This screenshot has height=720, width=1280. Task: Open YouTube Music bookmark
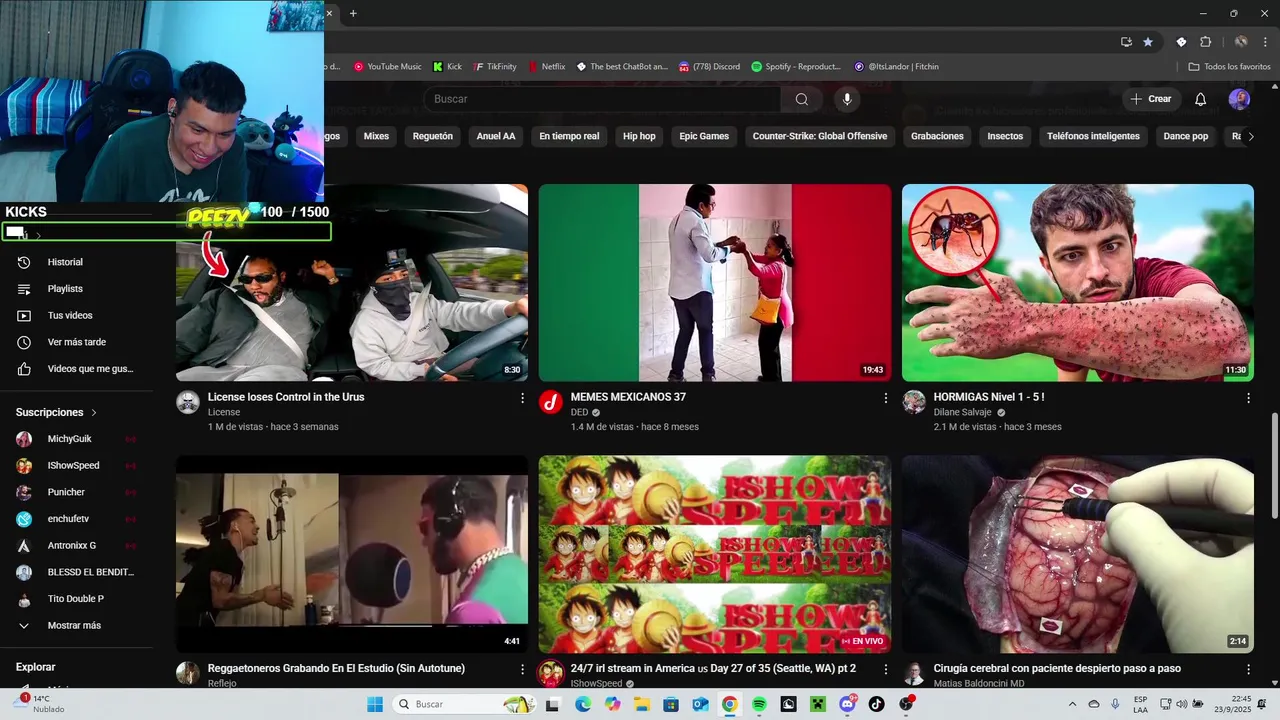click(387, 67)
